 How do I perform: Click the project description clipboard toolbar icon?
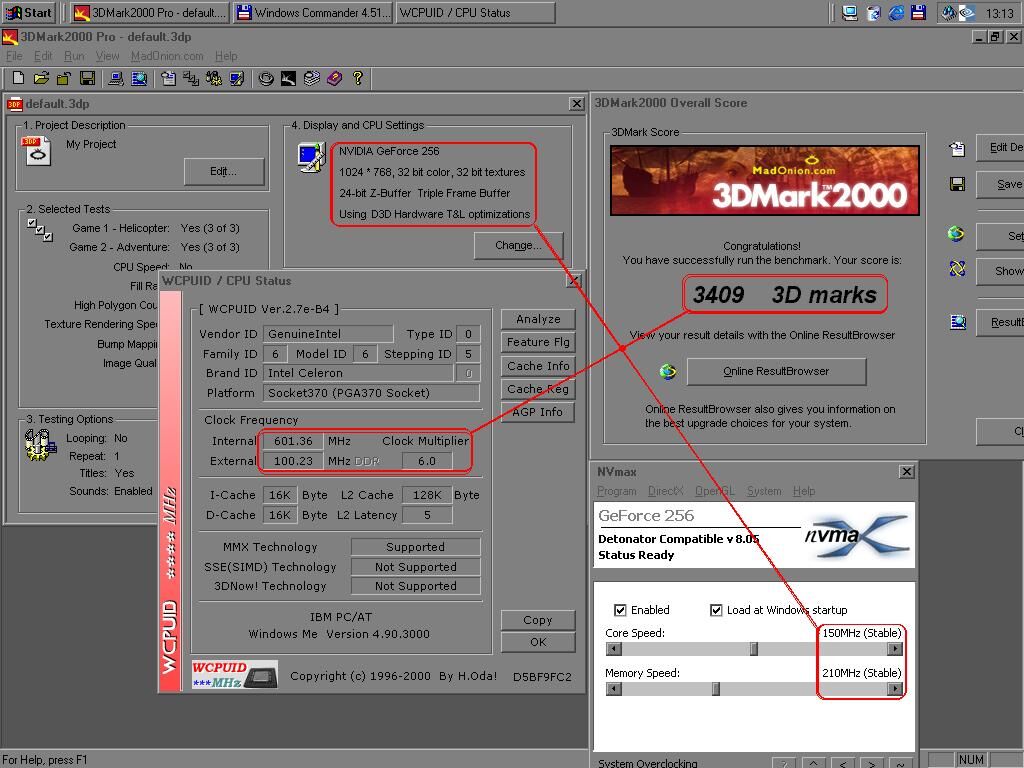click(x=168, y=78)
